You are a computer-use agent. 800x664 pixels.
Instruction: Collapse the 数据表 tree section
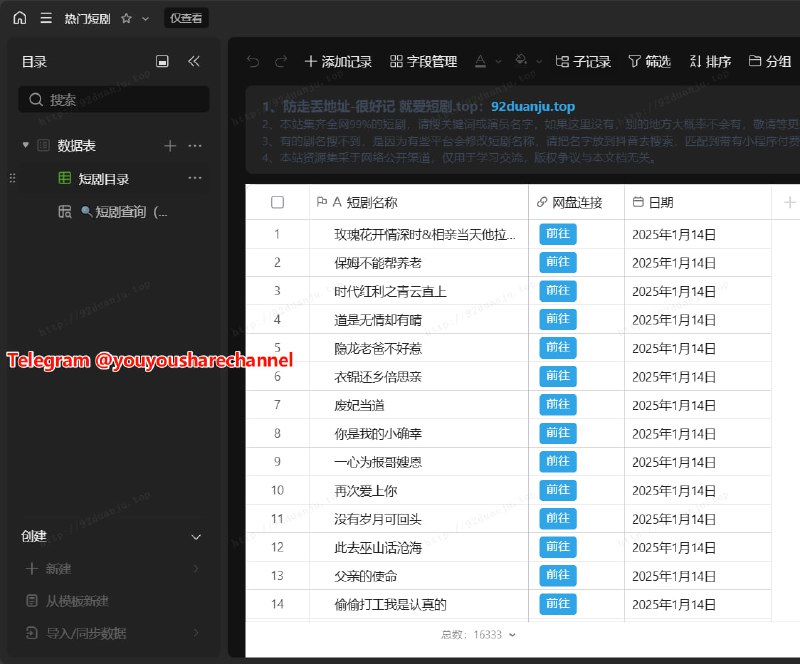tap(25, 143)
